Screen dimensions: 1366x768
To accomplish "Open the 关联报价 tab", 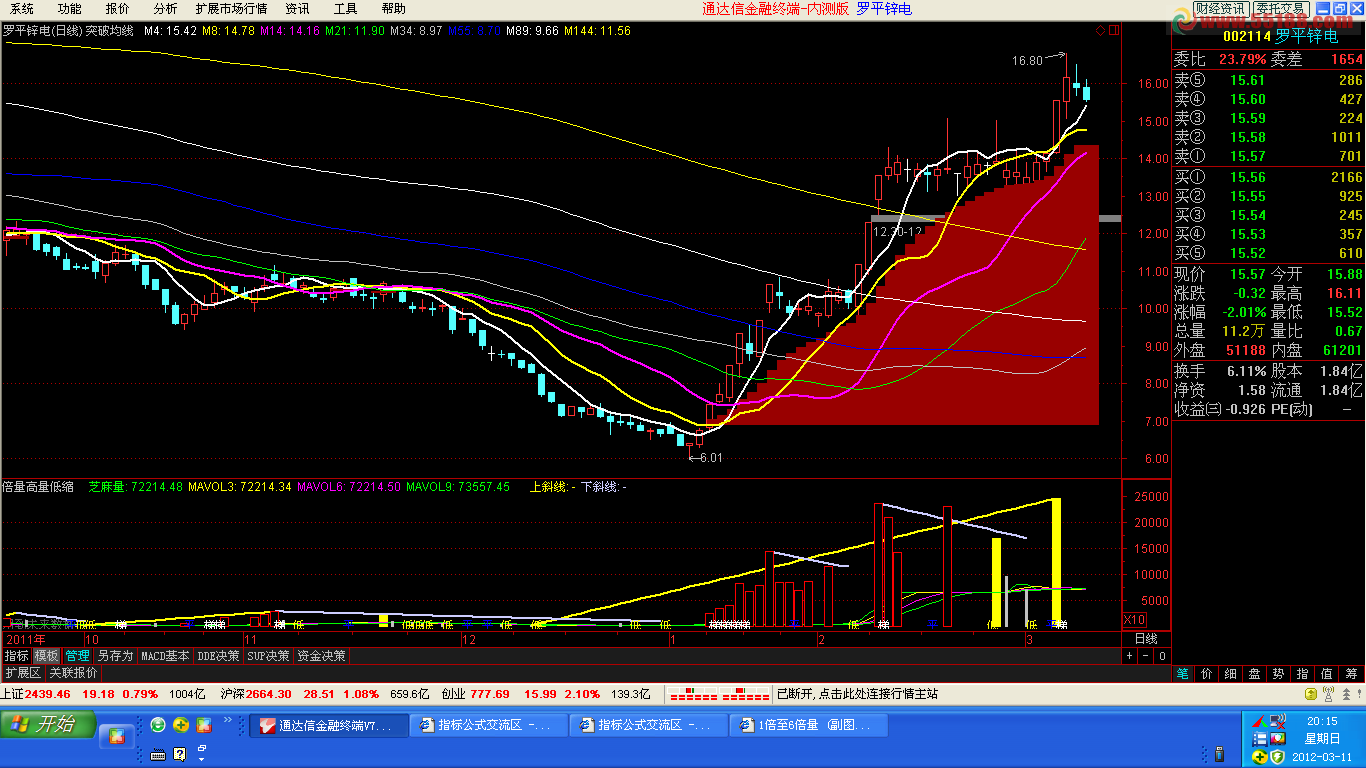I will 73,673.
